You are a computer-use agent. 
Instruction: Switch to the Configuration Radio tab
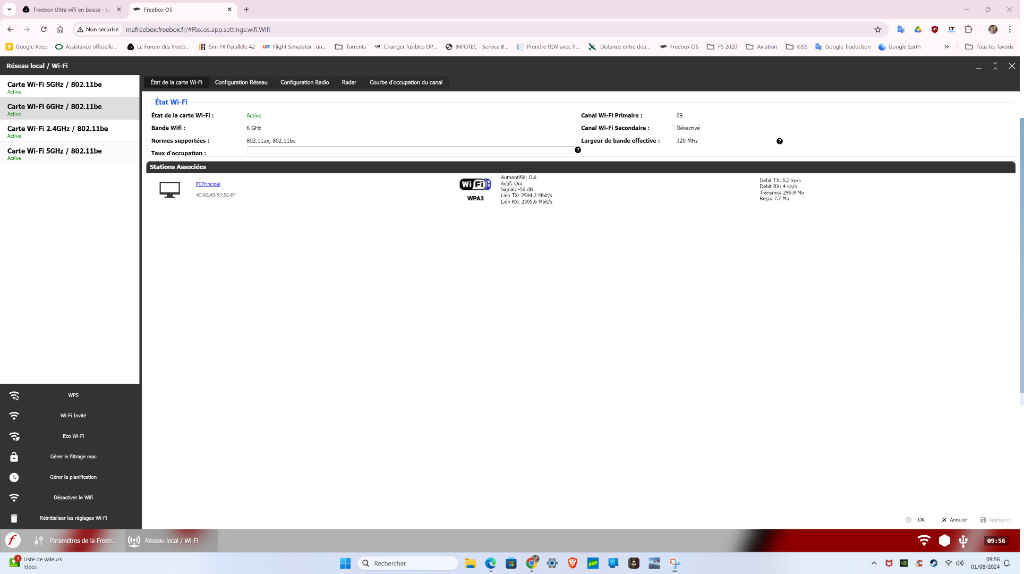pos(305,82)
